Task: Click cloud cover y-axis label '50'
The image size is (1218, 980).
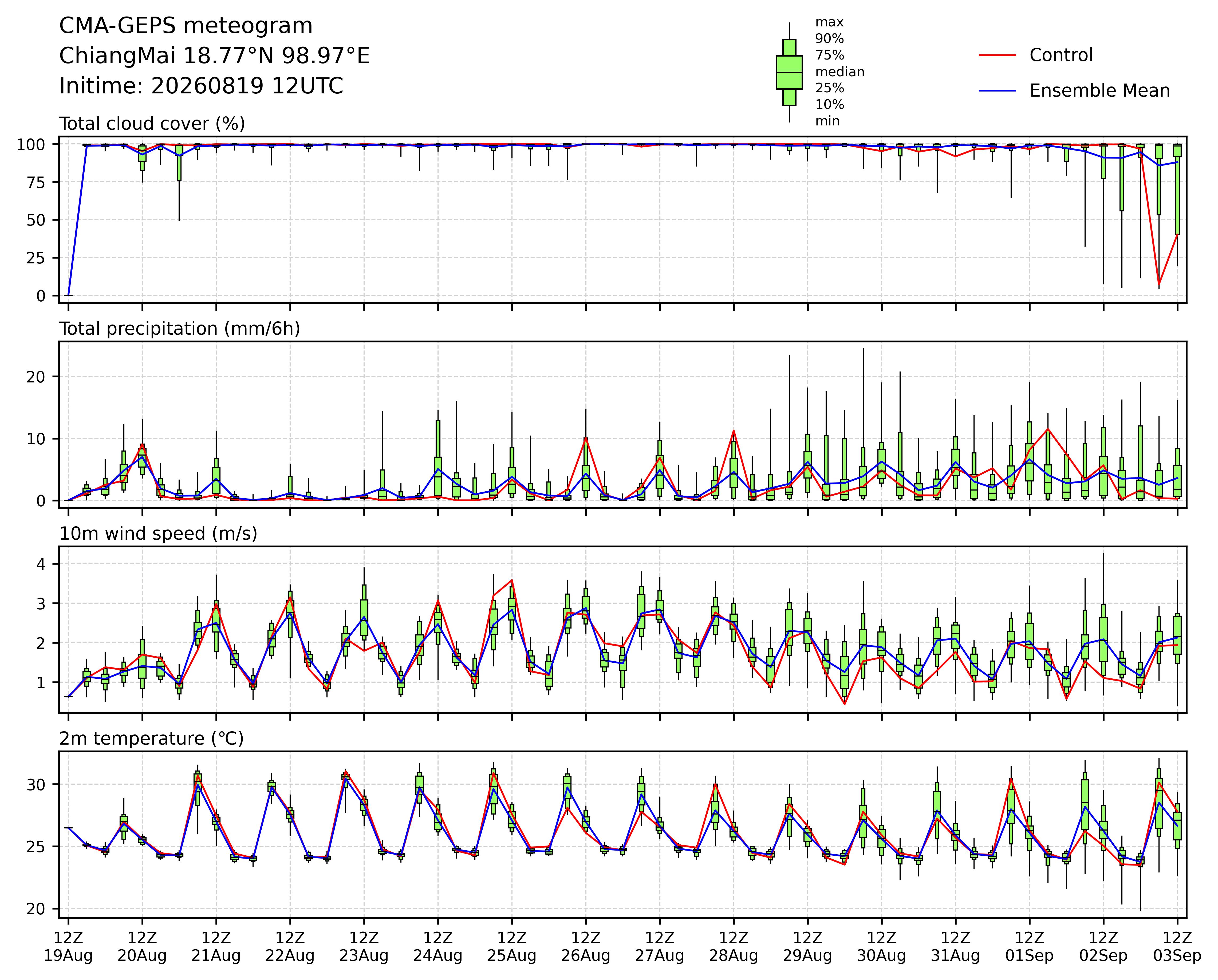Action: click(x=36, y=220)
